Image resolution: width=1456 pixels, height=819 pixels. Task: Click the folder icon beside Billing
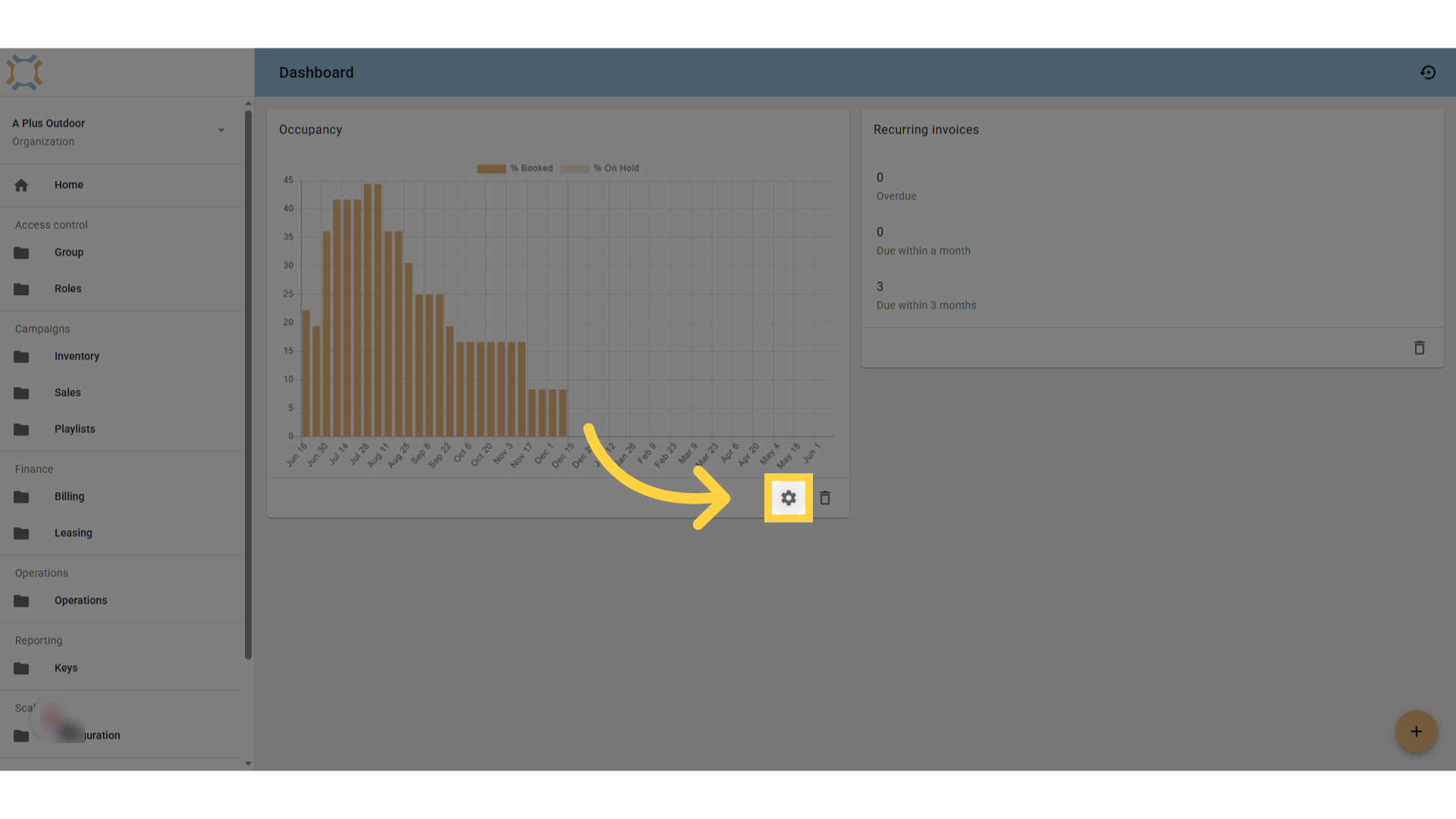click(21, 497)
